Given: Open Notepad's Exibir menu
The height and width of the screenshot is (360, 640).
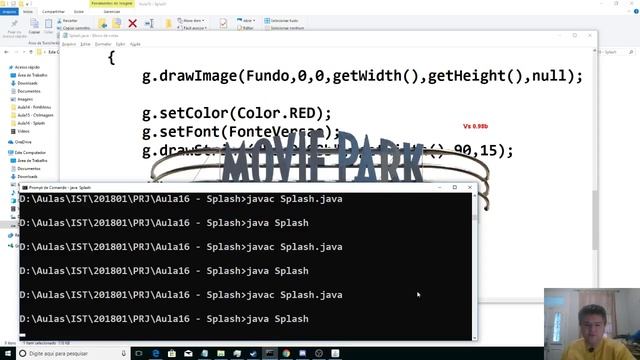Looking at the screenshot, I should click(120, 44).
